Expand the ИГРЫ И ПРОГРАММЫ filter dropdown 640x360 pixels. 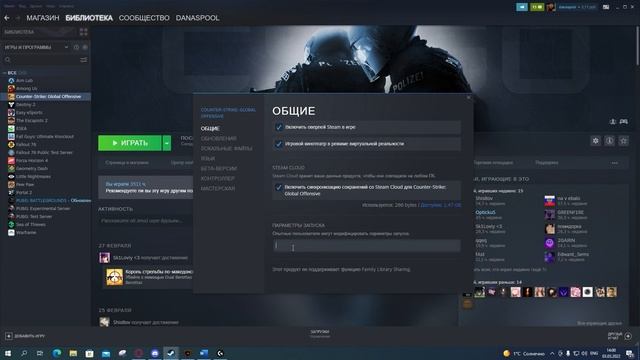(66, 47)
